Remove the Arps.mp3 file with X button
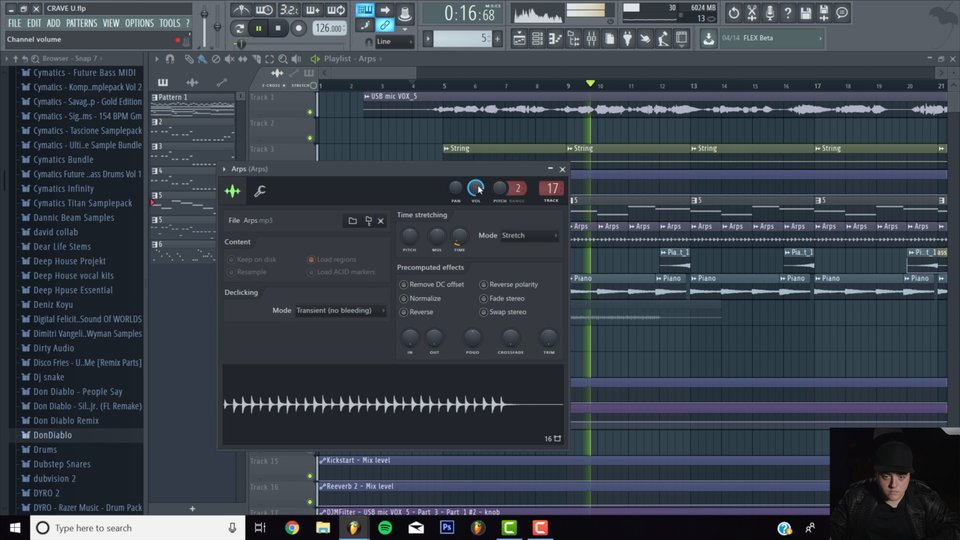 (381, 221)
